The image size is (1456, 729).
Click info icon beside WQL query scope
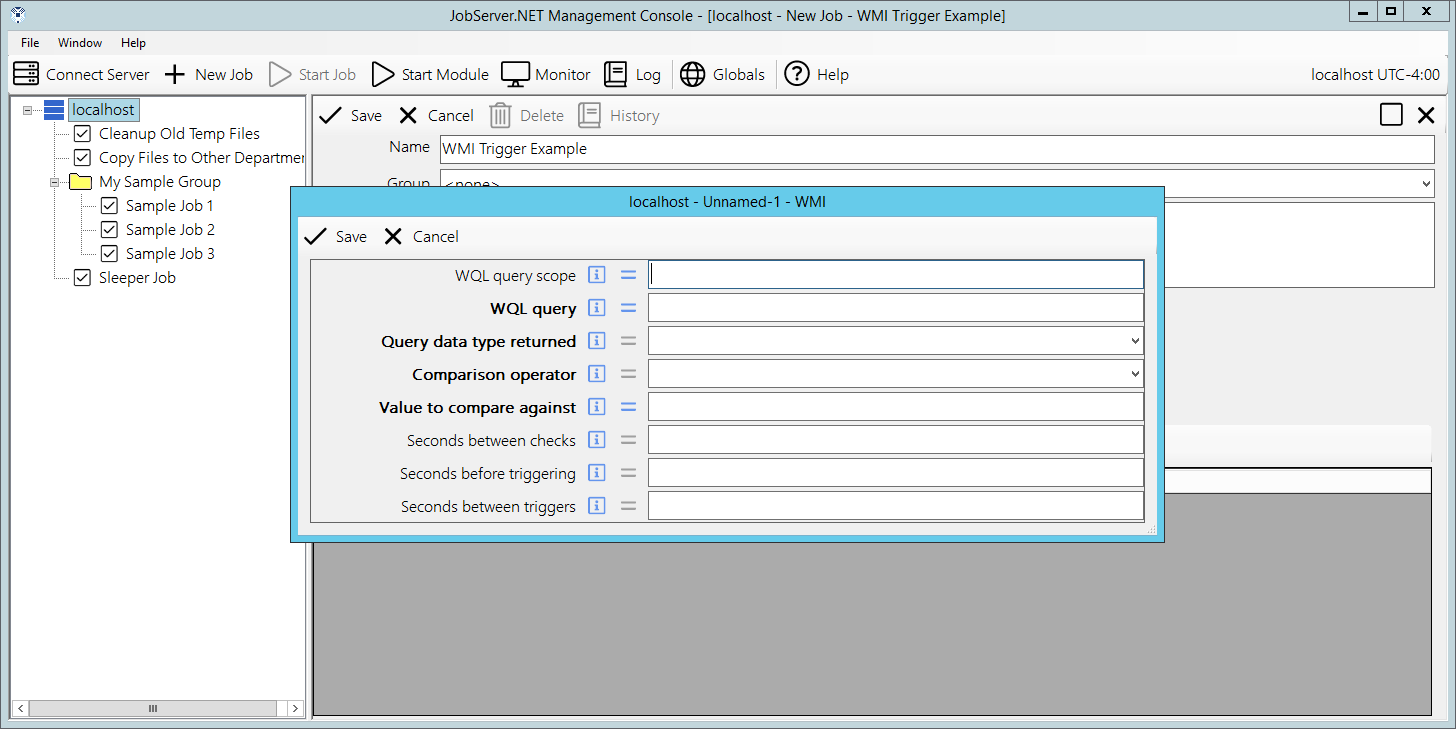coord(597,275)
